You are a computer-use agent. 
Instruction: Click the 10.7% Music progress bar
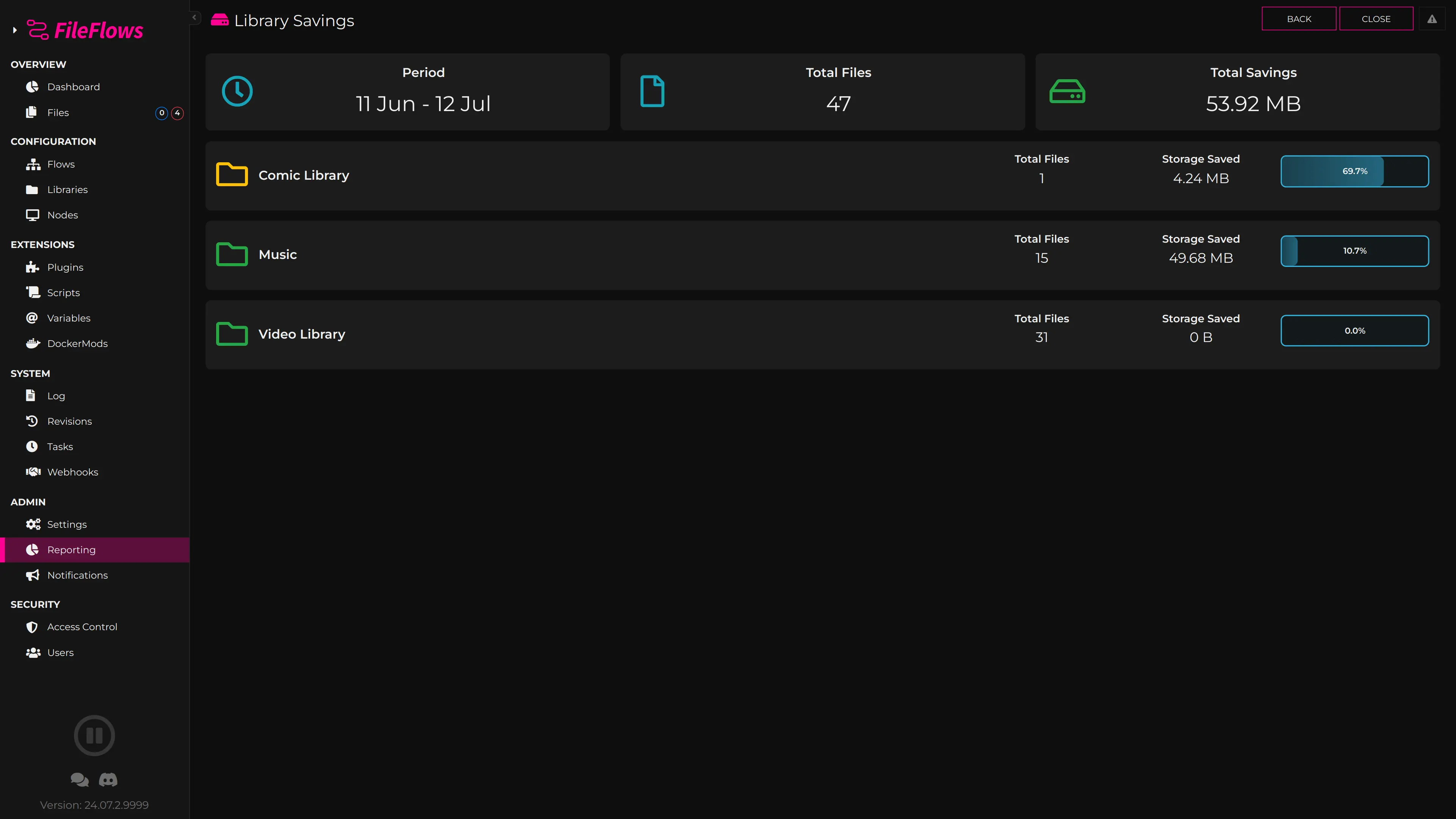point(1355,251)
